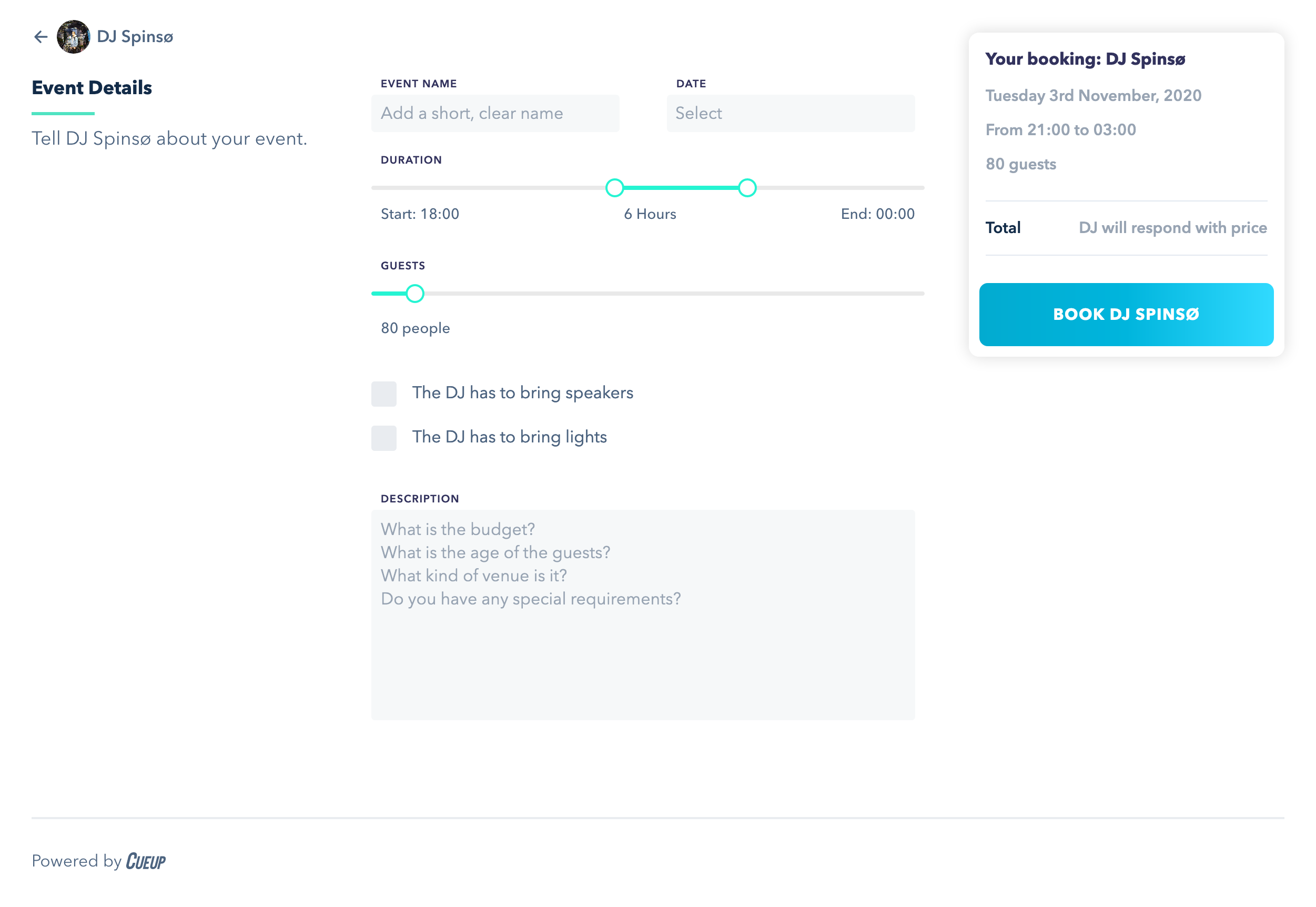Screen dimensions: 1316x907
Task: Click the '6 Hours' duration label
Action: [x=650, y=214]
